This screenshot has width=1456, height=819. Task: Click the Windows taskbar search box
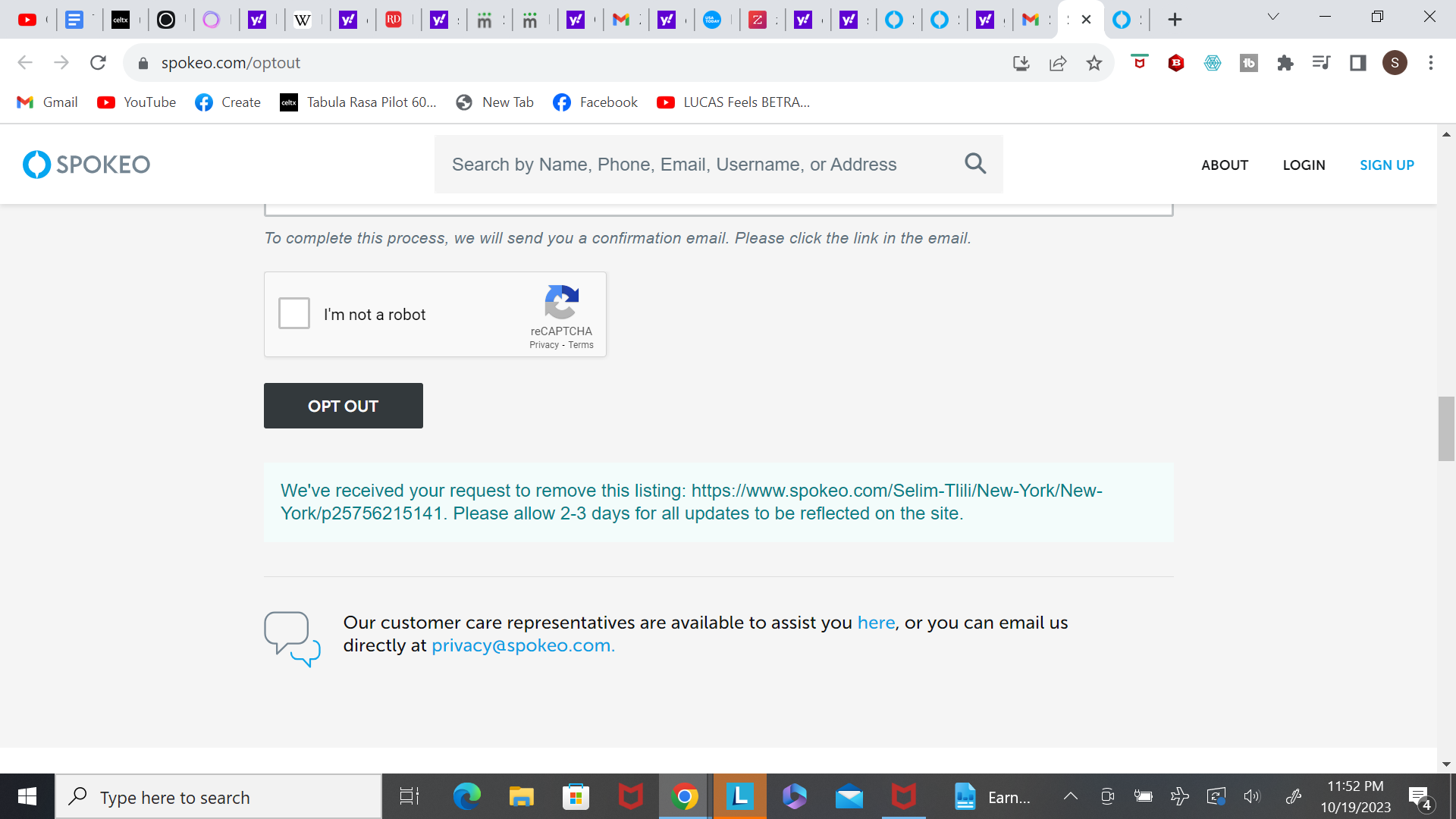(218, 797)
